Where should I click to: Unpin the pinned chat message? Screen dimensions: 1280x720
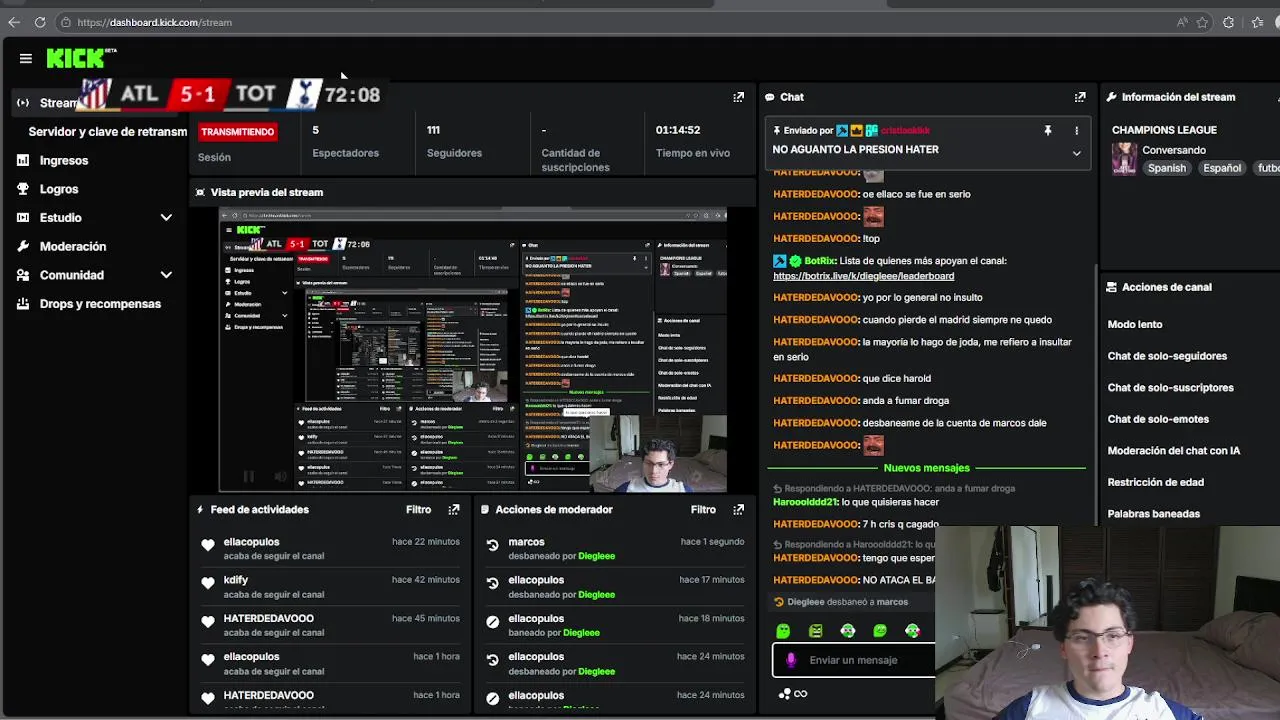pos(1048,131)
